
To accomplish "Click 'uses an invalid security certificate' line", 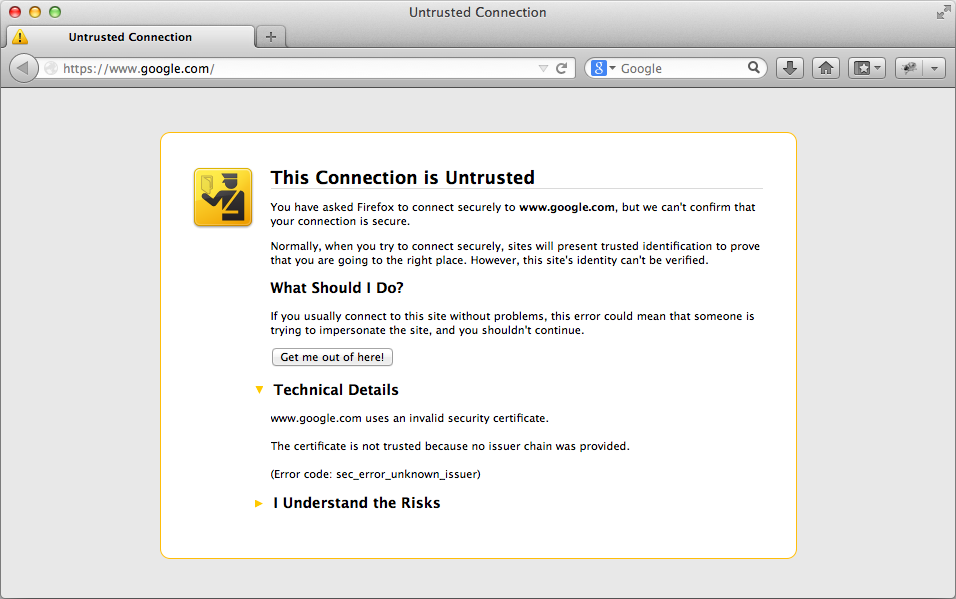I will pos(410,418).
